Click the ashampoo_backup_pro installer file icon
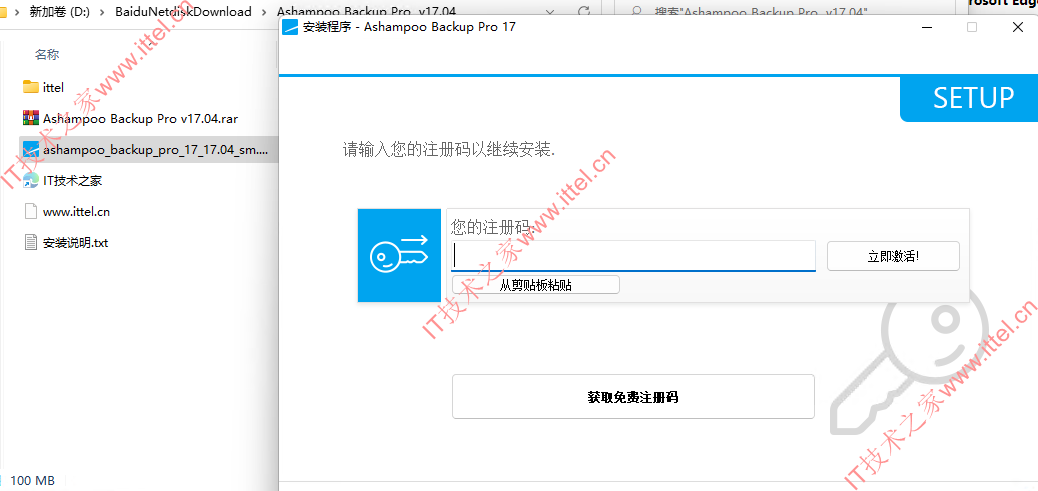Image resolution: width=1038 pixels, height=491 pixels. coord(30,150)
